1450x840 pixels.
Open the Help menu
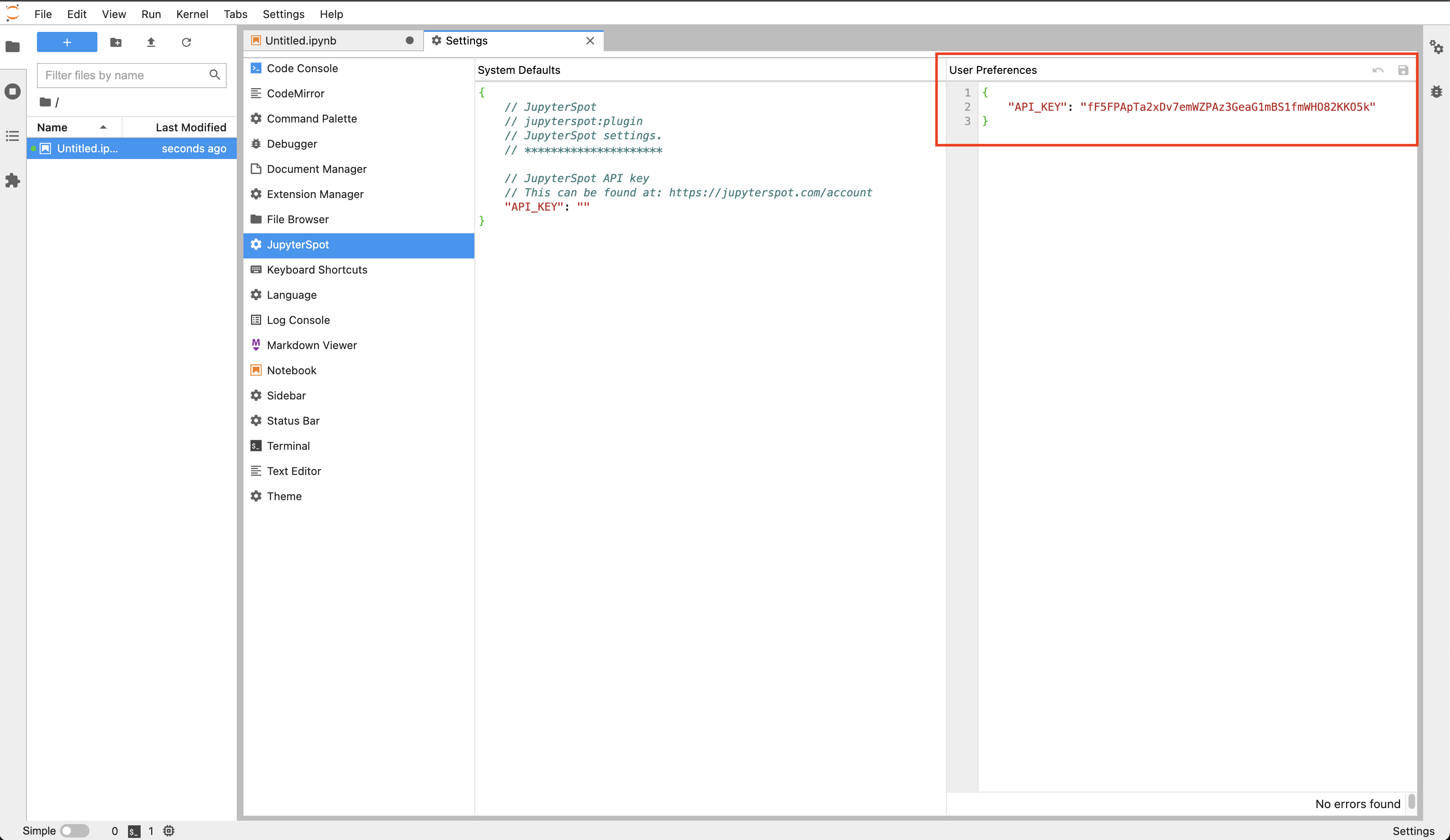331,14
